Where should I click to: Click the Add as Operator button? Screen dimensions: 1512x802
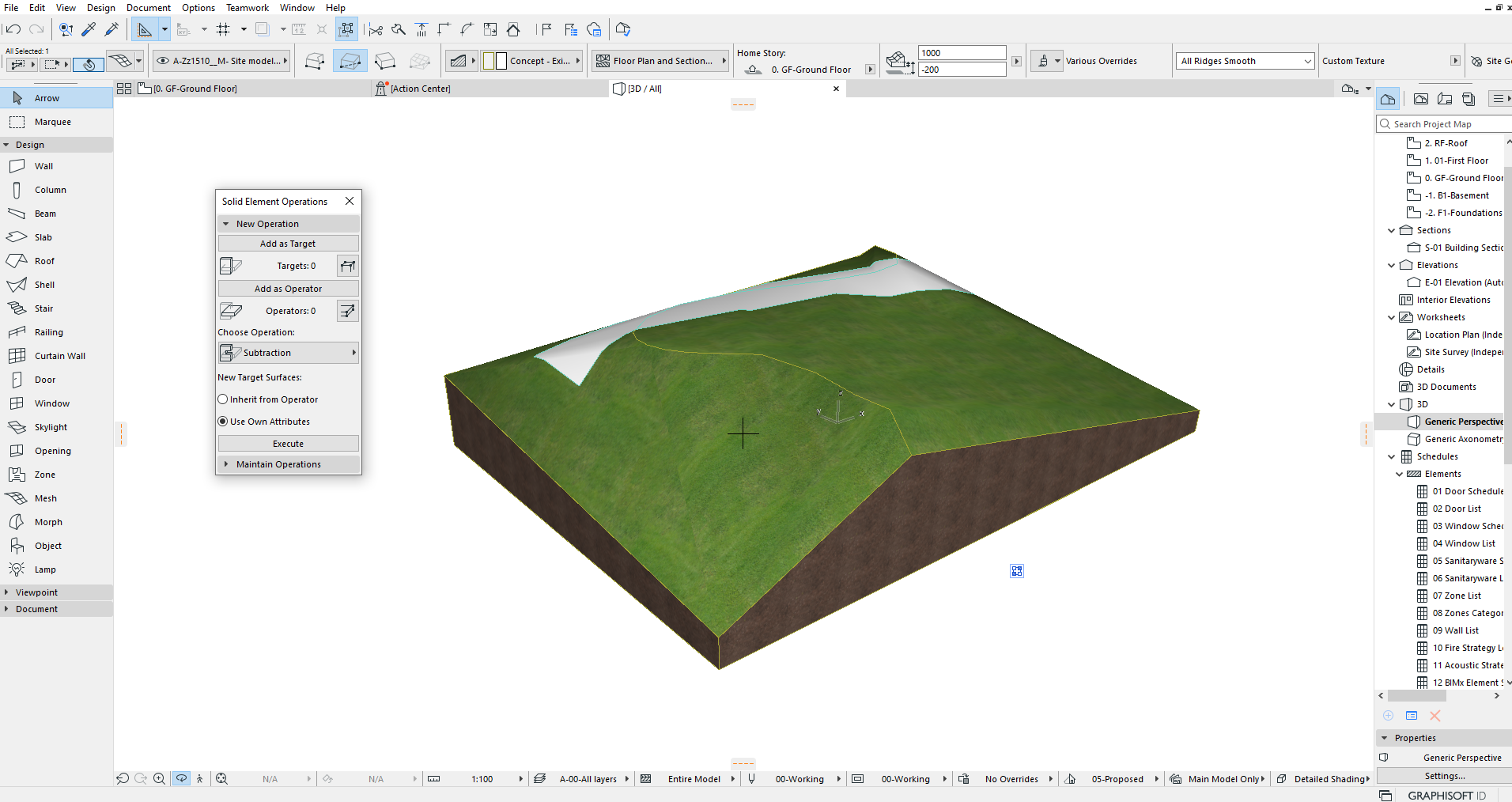click(x=289, y=289)
